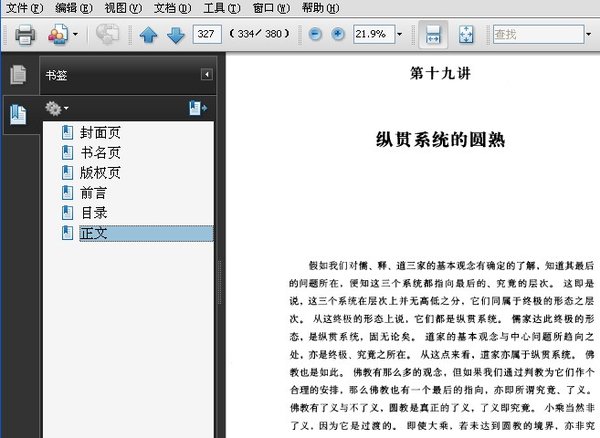600x438 pixels.
Task: Click the Print icon in toolbar
Action: coord(25,35)
